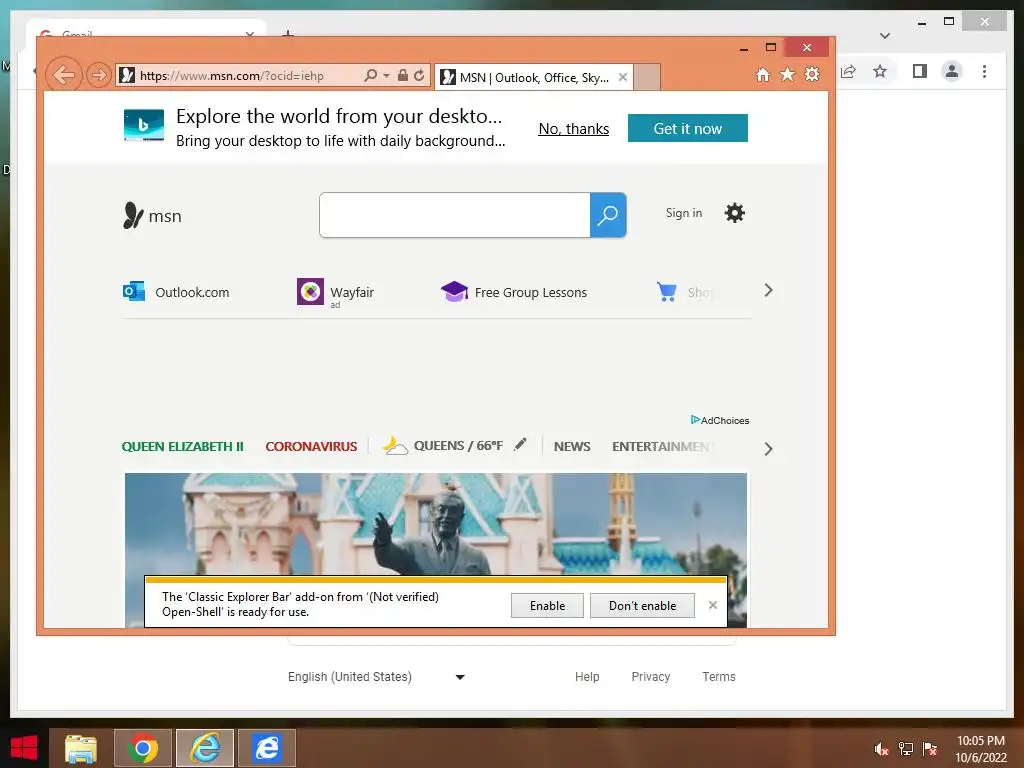Open MSN page settings gear
Screen dimensions: 1024x768
(735, 213)
